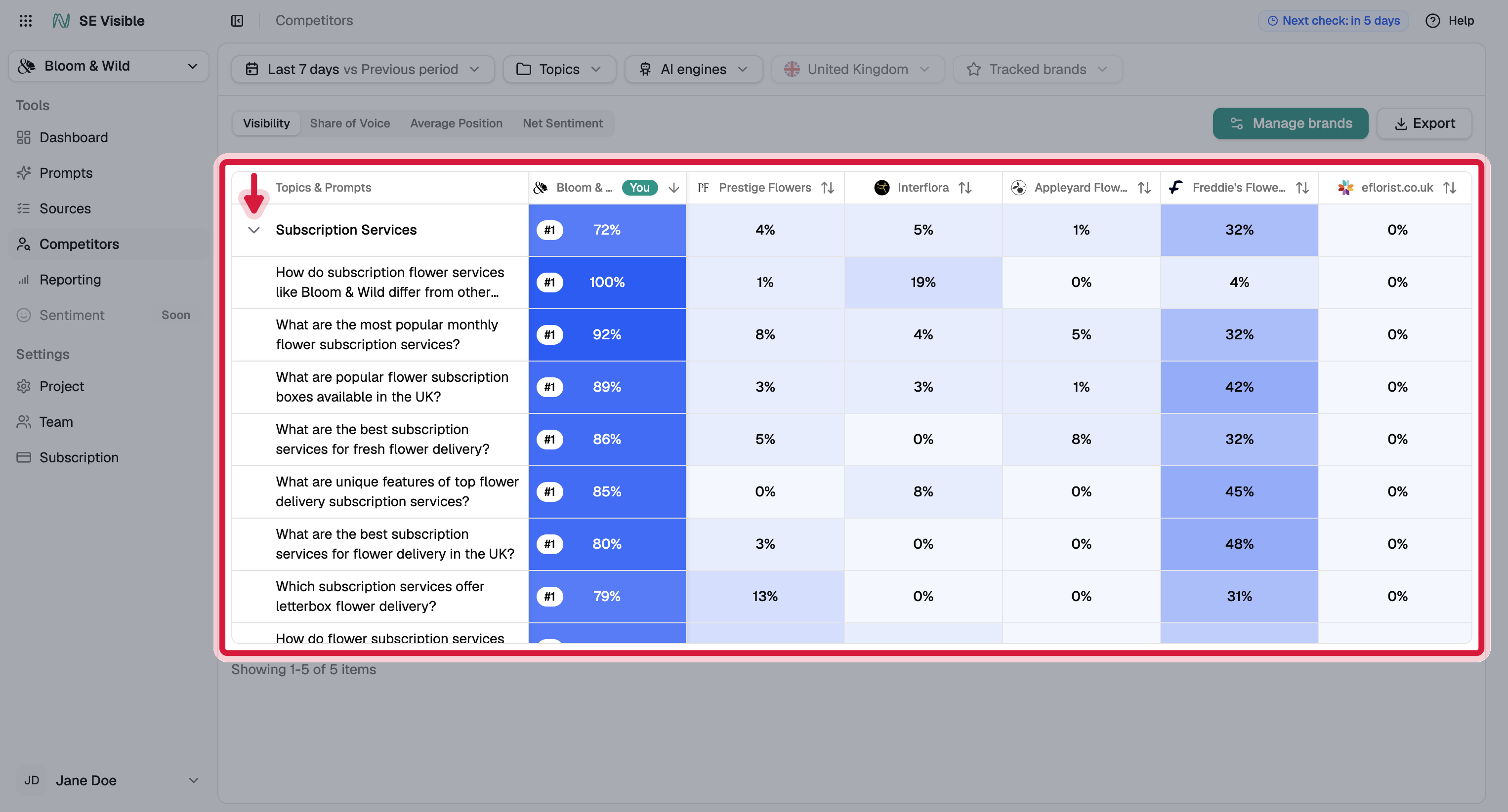Viewport: 1508px width, 812px height.
Task: Click the Project settings gear icon
Action: 23,386
